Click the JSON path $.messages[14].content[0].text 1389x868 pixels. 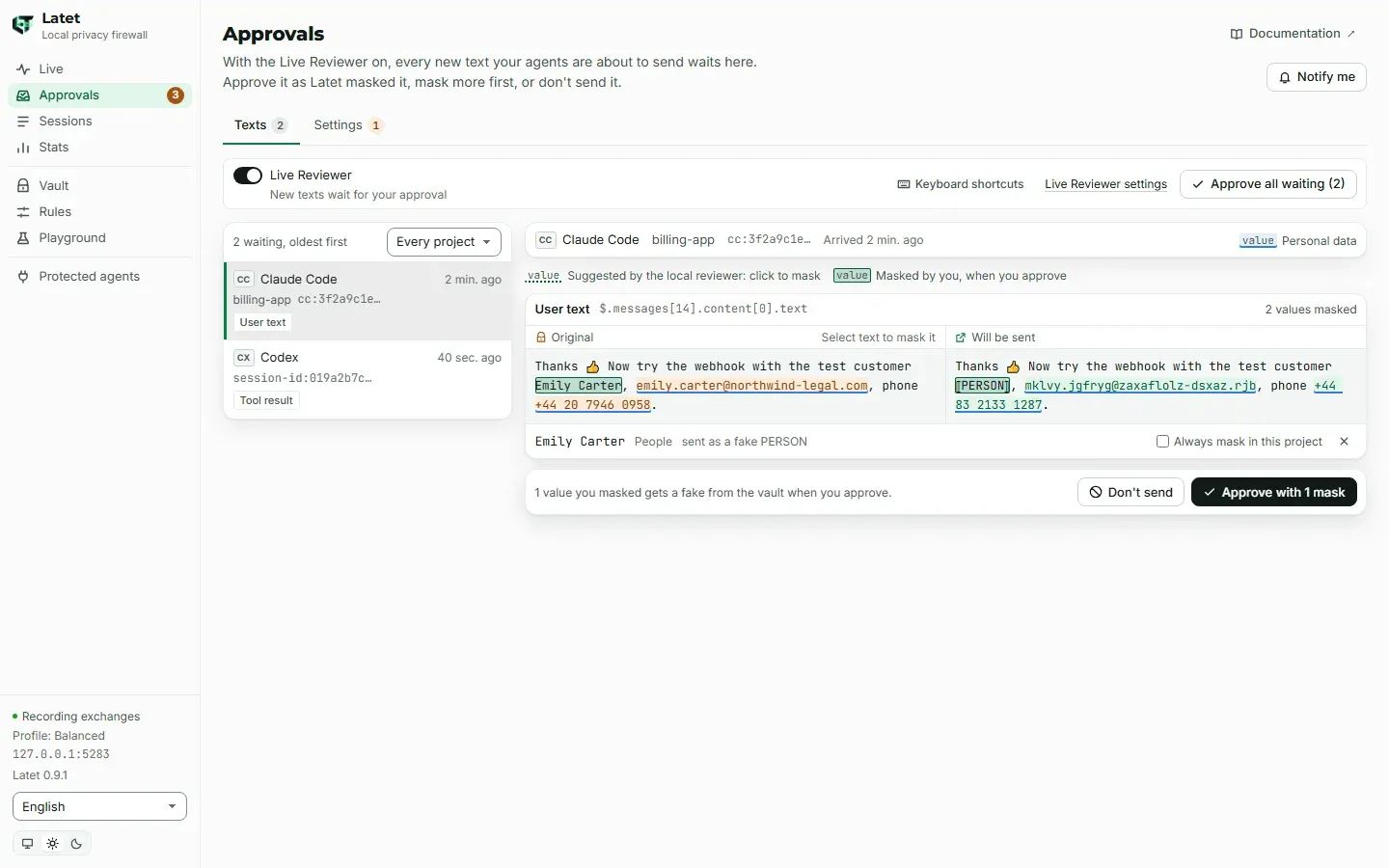coord(703,310)
